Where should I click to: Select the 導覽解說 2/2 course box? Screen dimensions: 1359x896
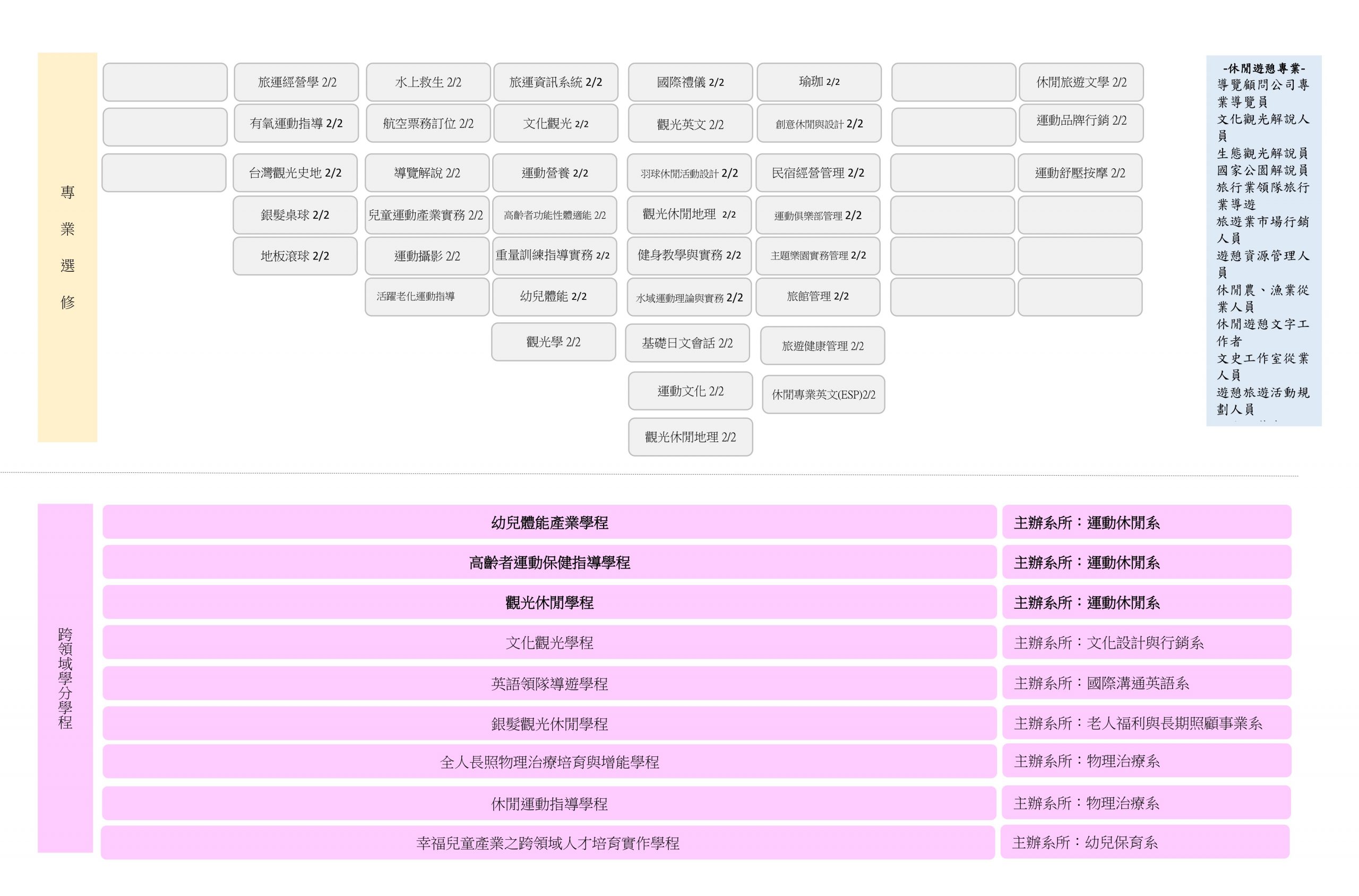click(x=427, y=173)
